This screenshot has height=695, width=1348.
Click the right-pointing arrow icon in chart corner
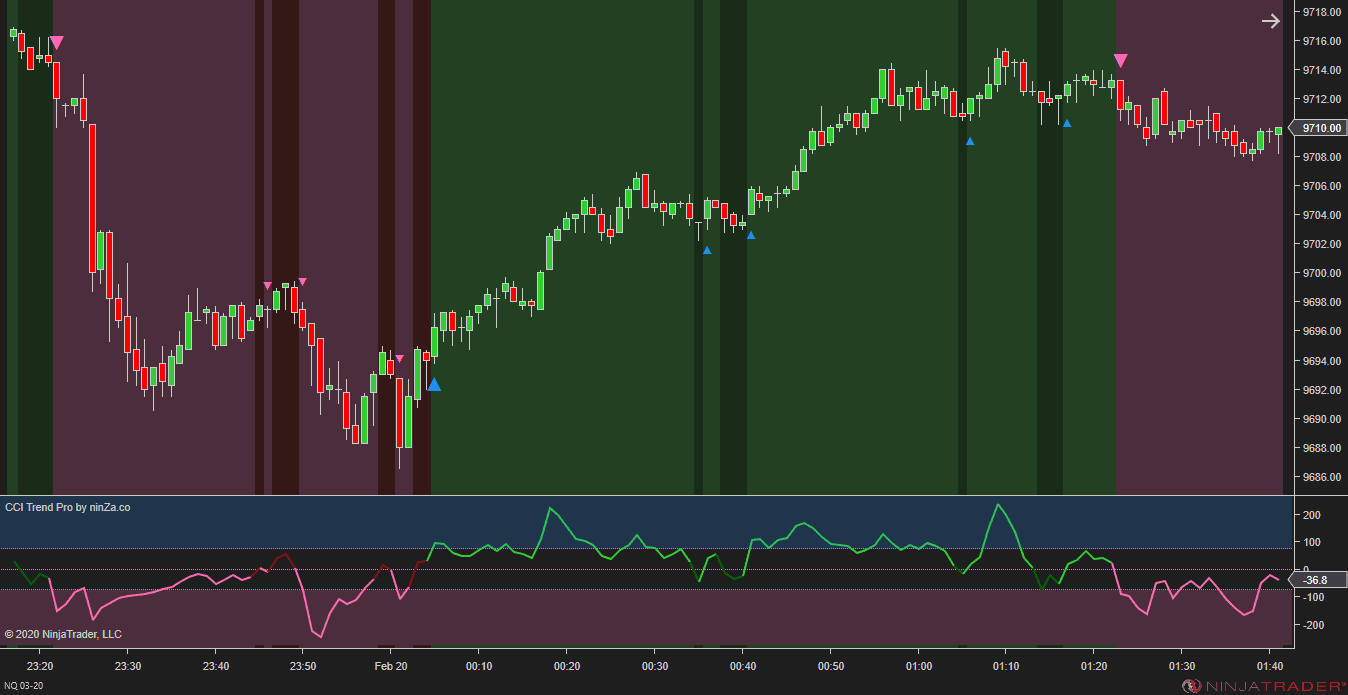(1270, 21)
